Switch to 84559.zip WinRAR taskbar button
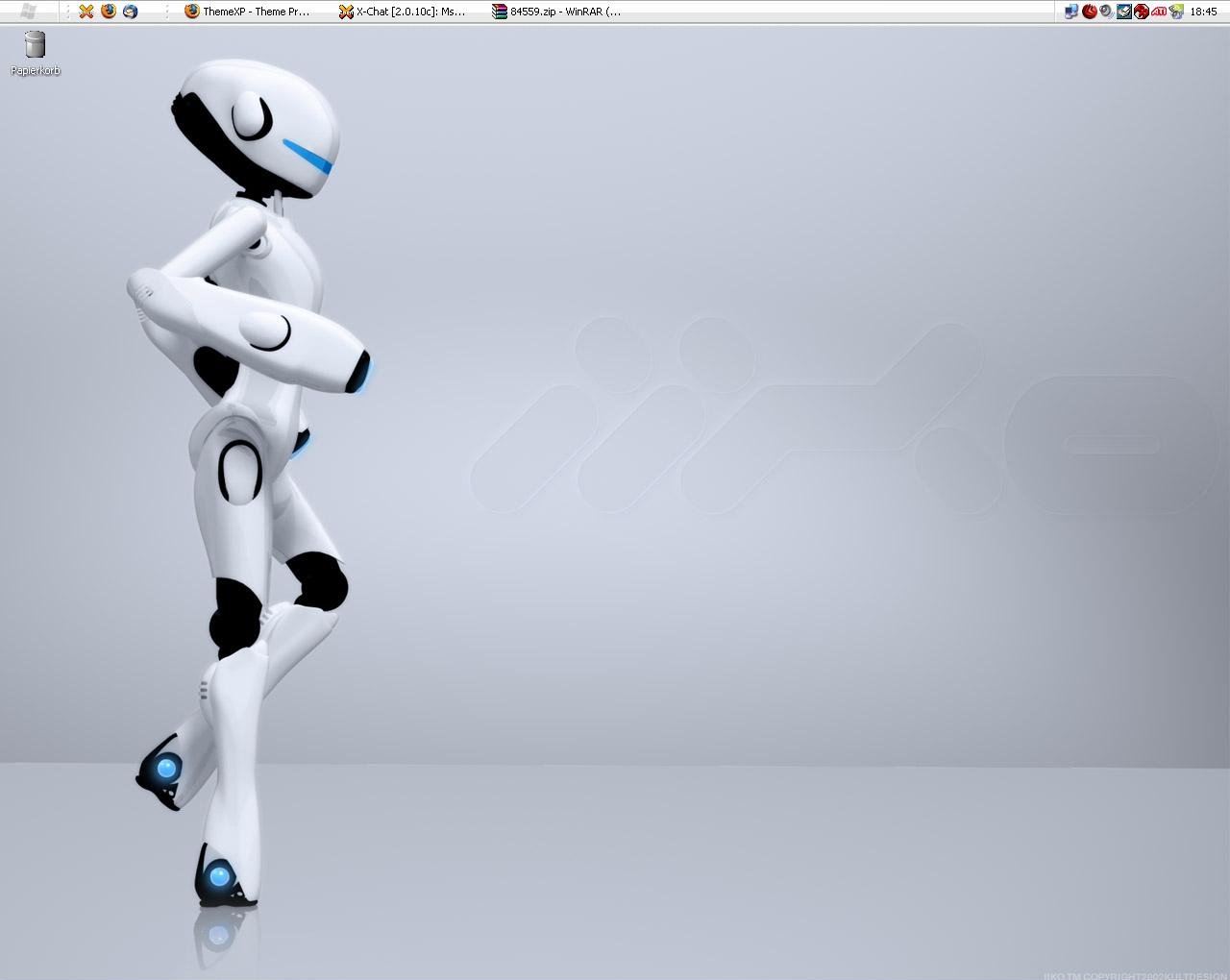Image resolution: width=1230 pixels, height=980 pixels. point(557,12)
